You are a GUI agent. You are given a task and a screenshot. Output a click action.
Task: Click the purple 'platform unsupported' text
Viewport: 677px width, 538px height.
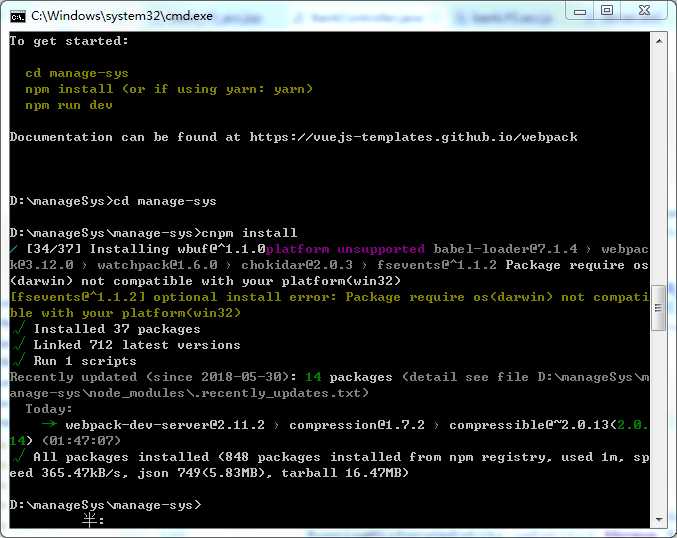click(345, 249)
